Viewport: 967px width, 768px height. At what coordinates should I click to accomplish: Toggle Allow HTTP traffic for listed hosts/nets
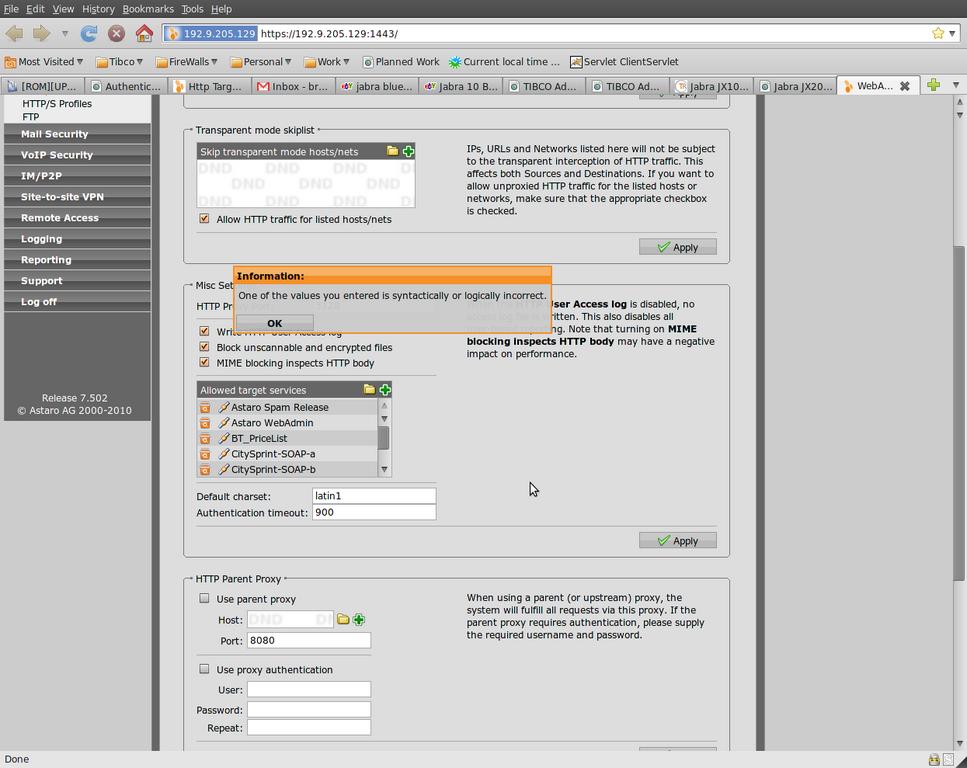pos(205,219)
